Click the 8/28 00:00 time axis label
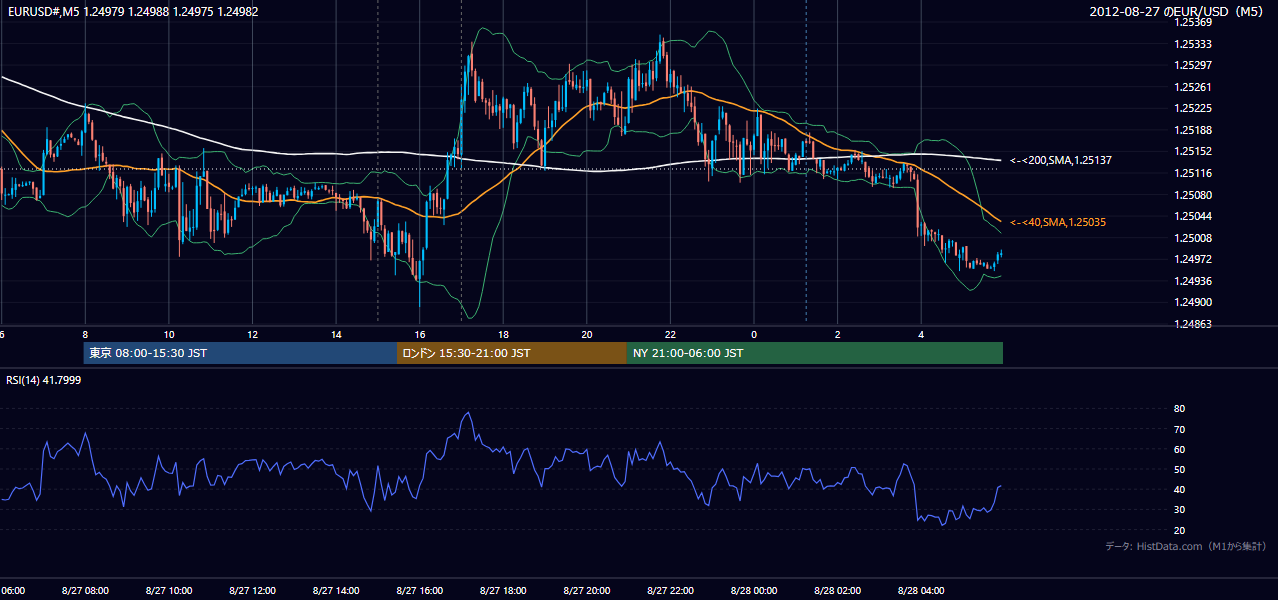Screen dimensions: 1278x600 (x=754, y=591)
